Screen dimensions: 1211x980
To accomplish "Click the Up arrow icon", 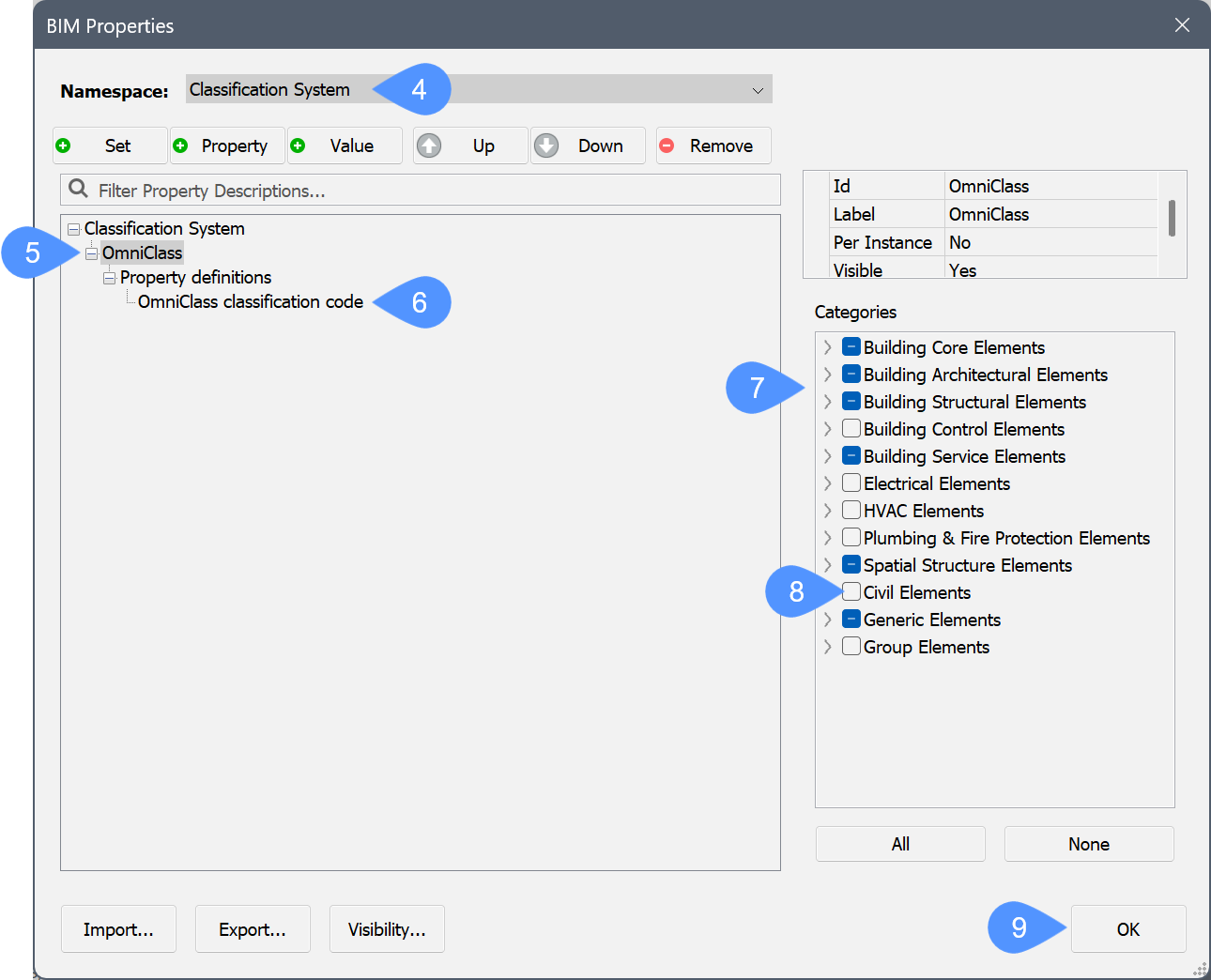I will (x=429, y=145).
